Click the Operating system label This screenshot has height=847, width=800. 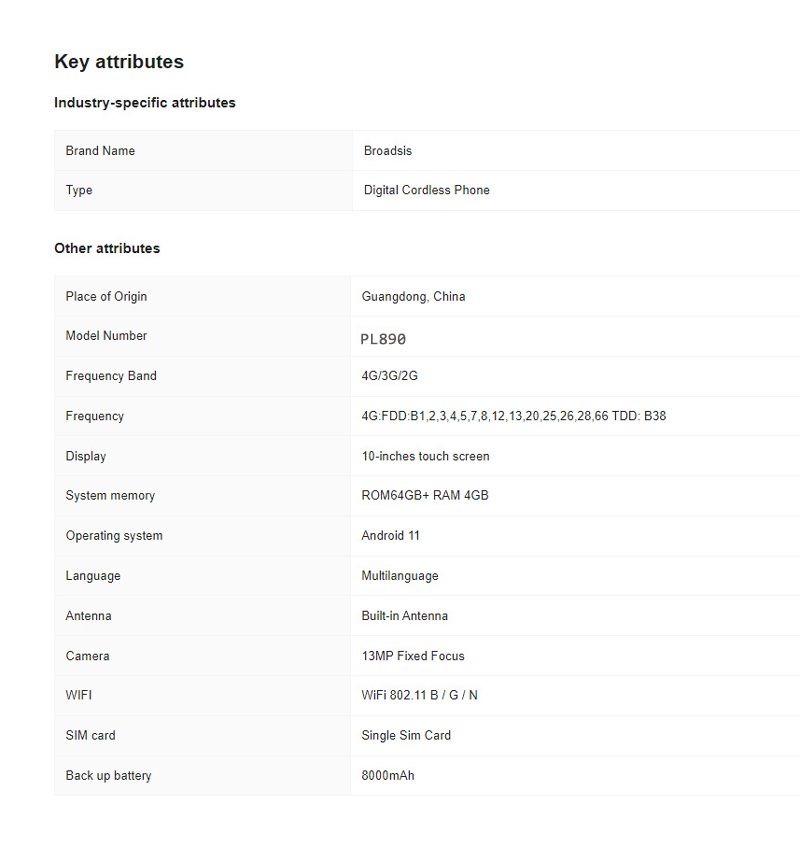coord(114,536)
